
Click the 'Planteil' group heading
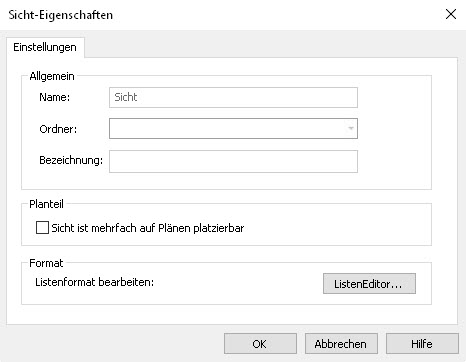pos(46,204)
